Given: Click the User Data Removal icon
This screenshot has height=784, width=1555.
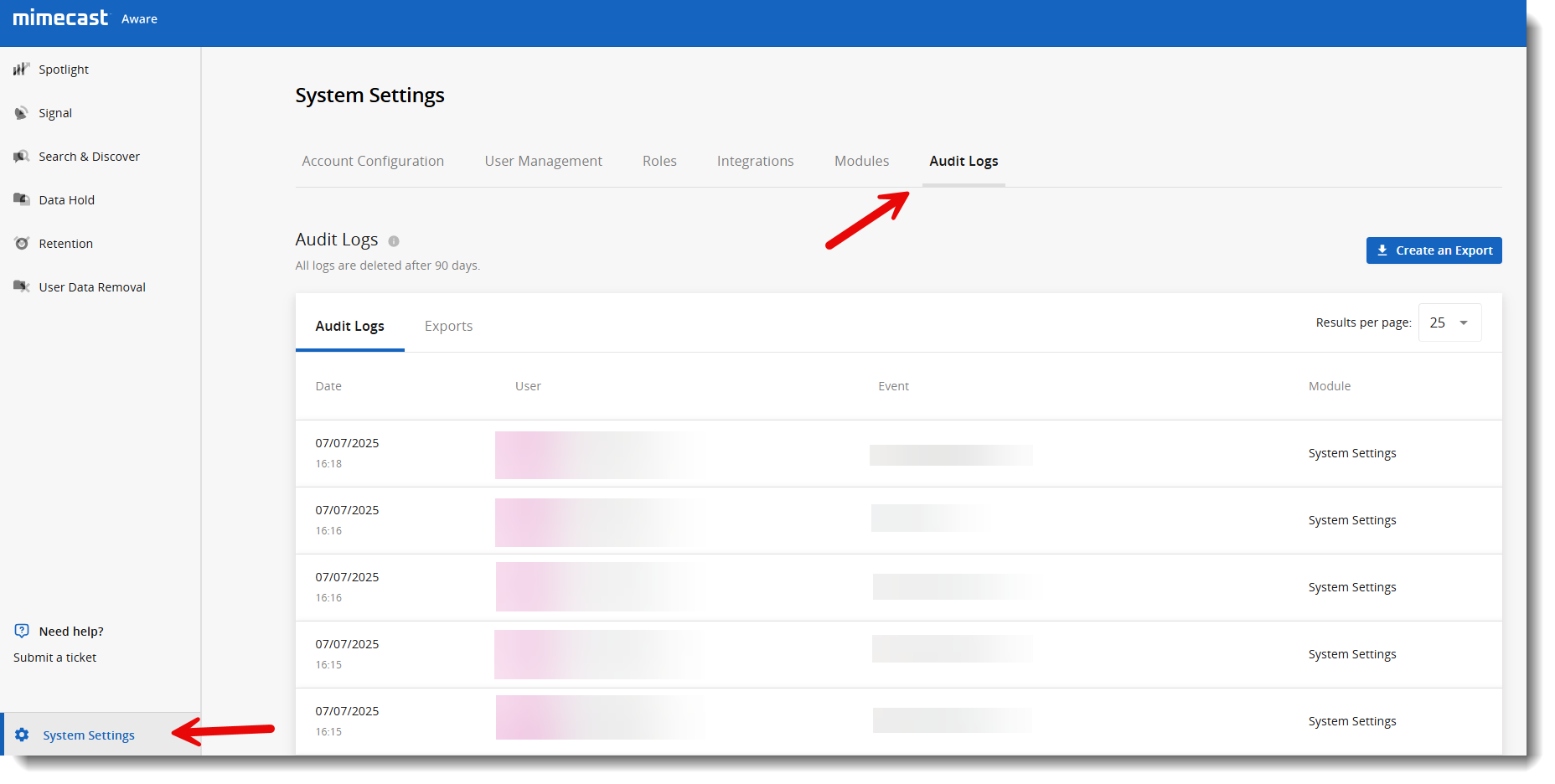Looking at the screenshot, I should tap(21, 286).
